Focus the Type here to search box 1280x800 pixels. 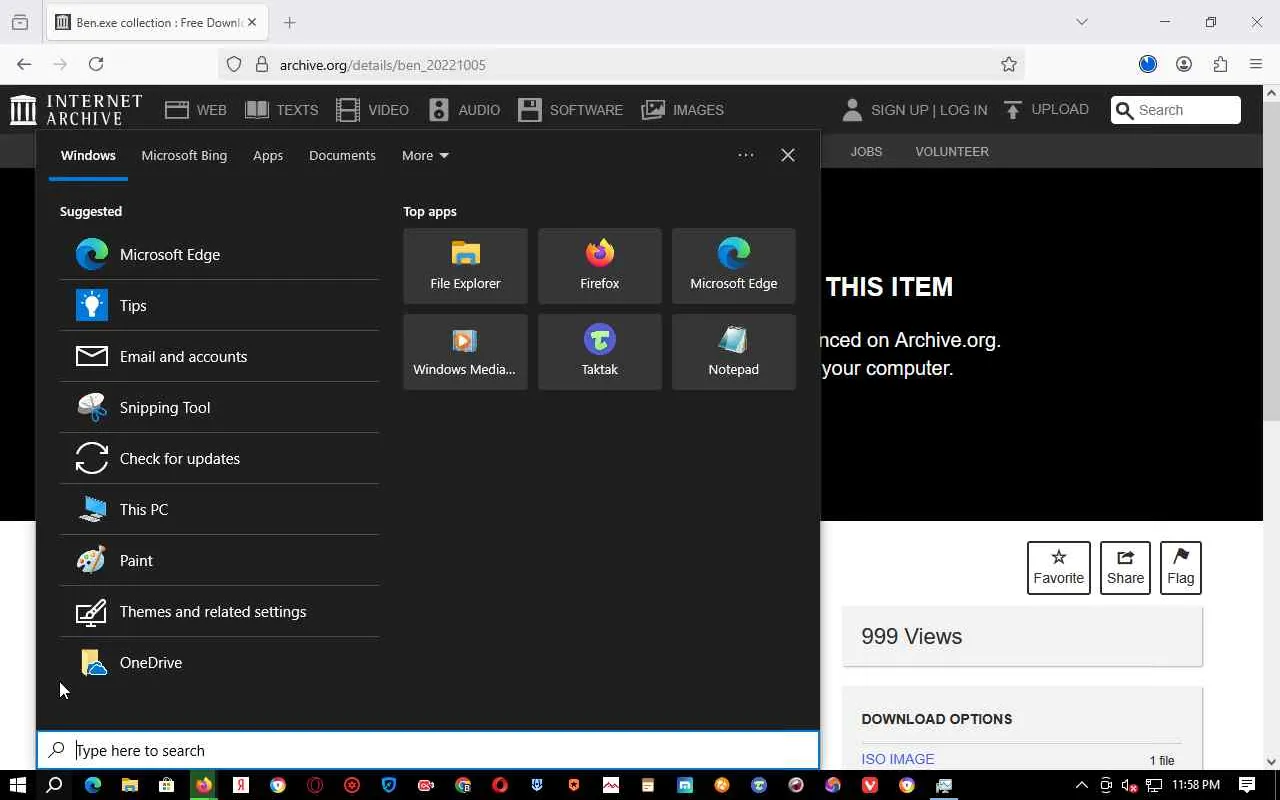click(428, 750)
